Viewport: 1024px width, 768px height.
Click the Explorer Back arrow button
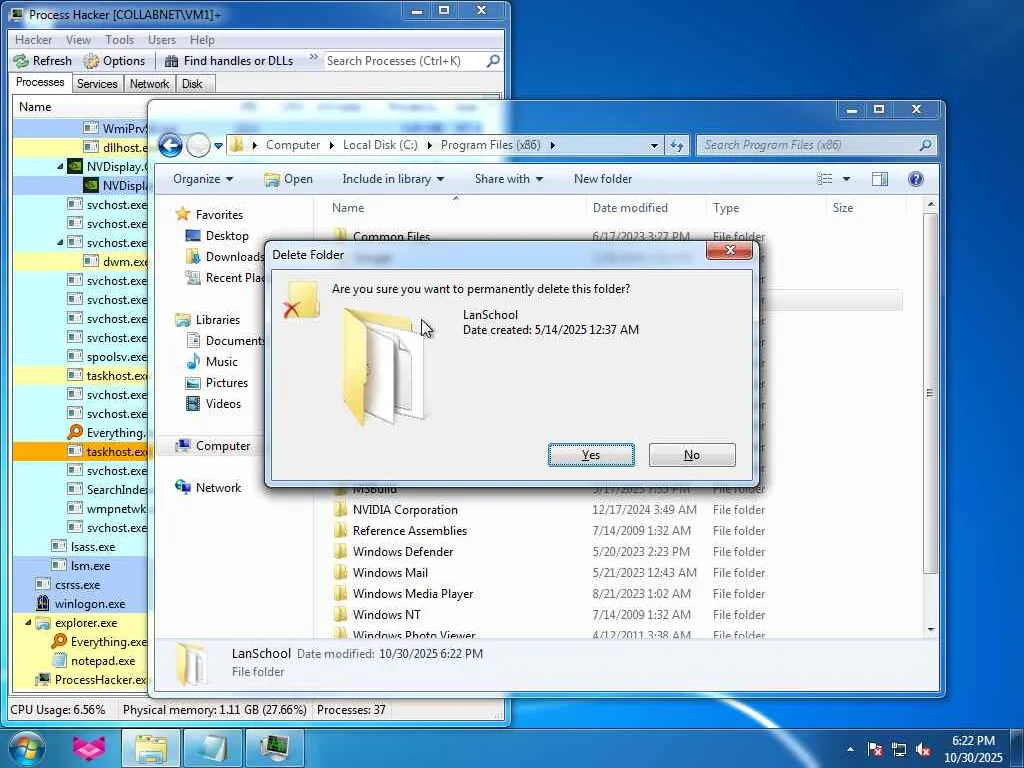(x=170, y=145)
